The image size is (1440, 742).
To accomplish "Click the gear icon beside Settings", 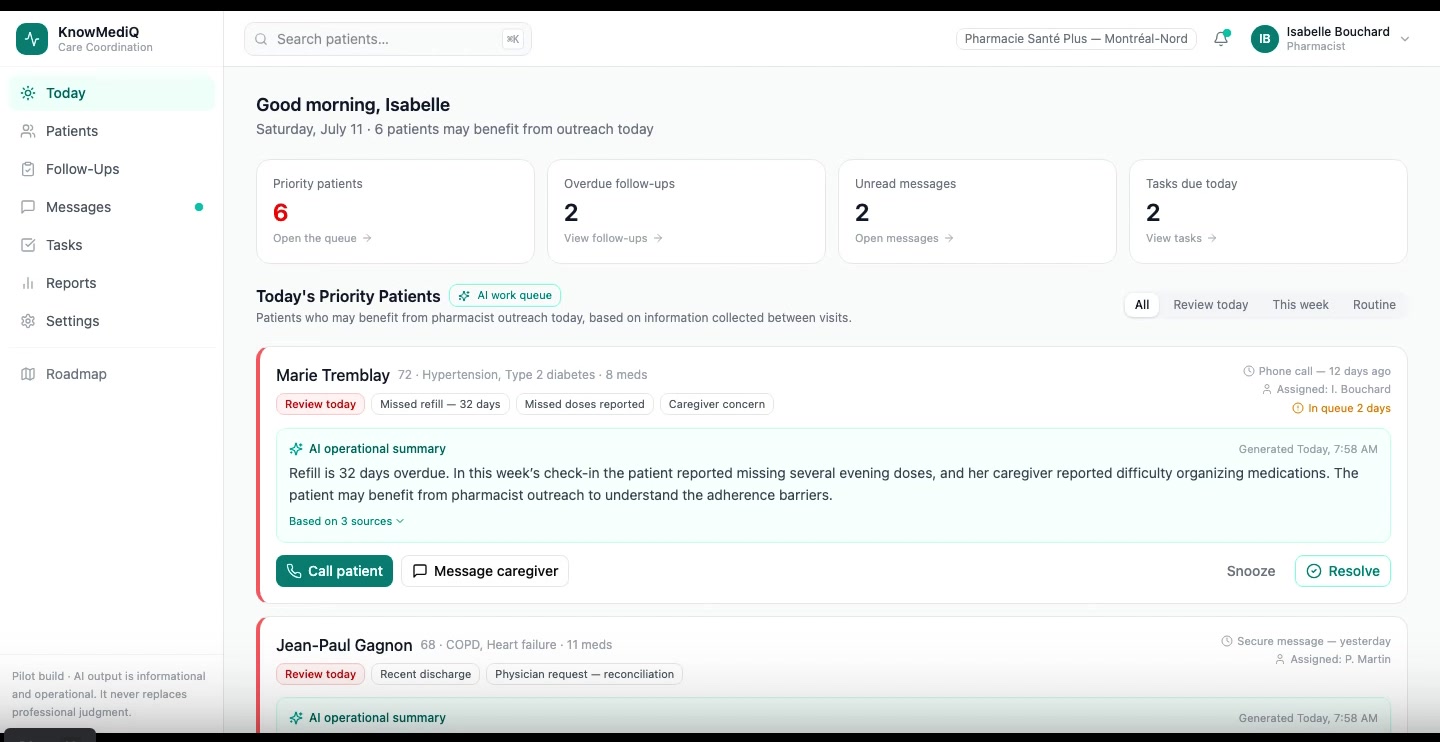I will pyautogui.click(x=28, y=321).
